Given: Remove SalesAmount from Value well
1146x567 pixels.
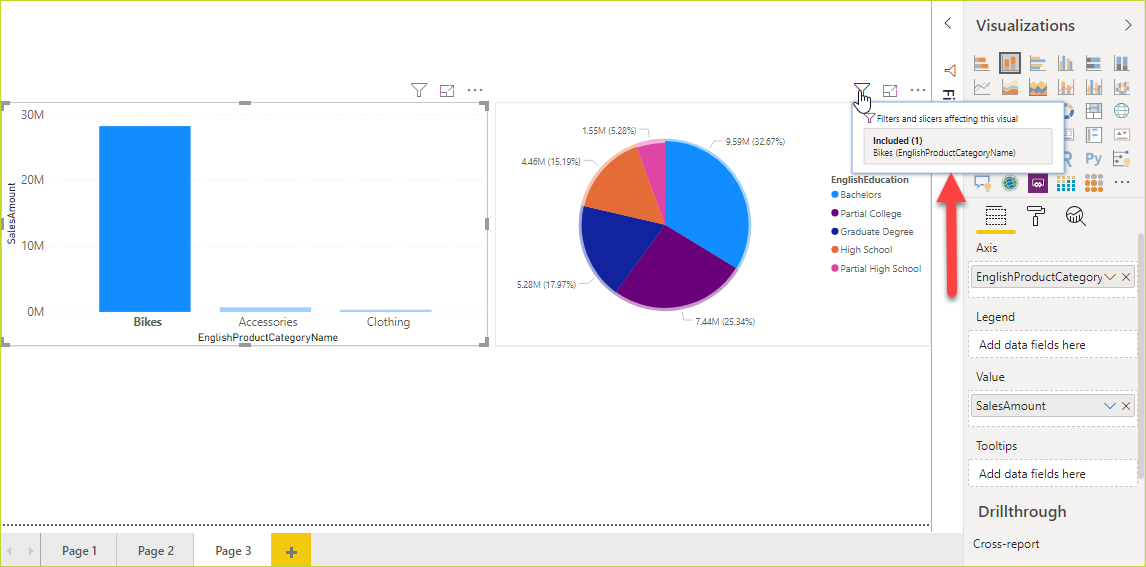Looking at the screenshot, I should pyautogui.click(x=1126, y=406).
